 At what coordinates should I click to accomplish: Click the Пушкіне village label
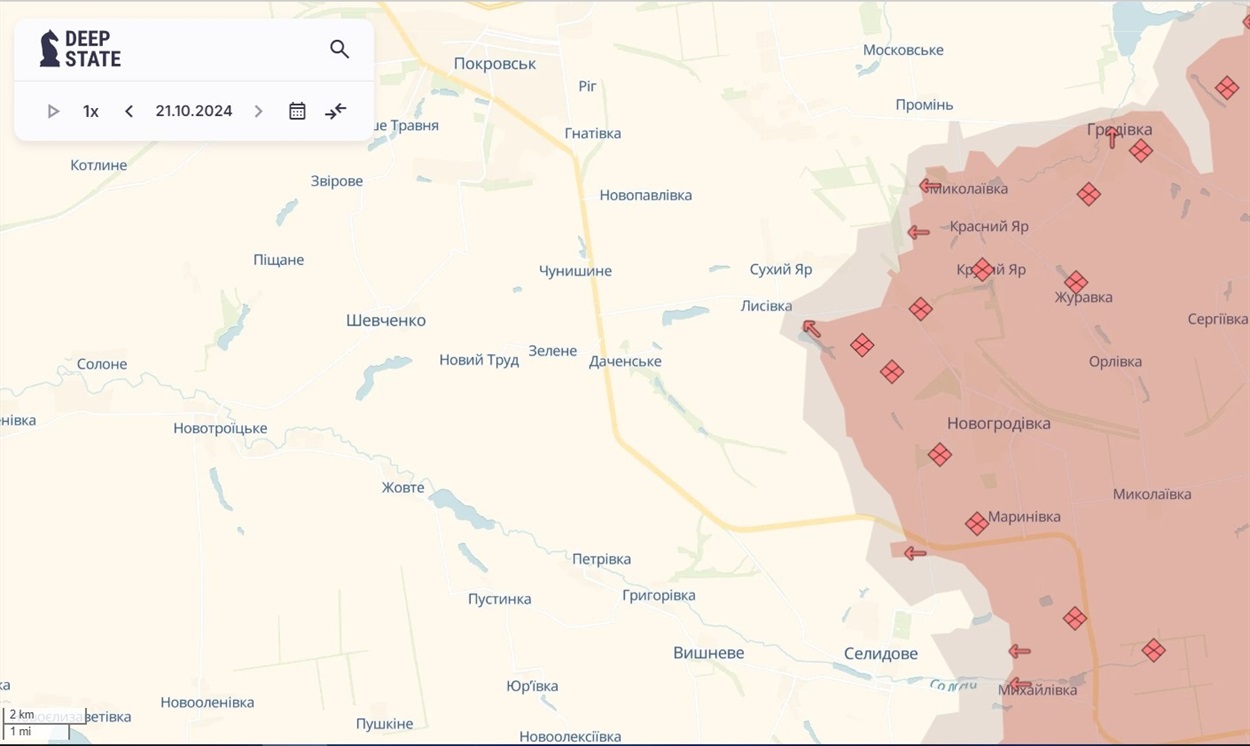pos(384,724)
